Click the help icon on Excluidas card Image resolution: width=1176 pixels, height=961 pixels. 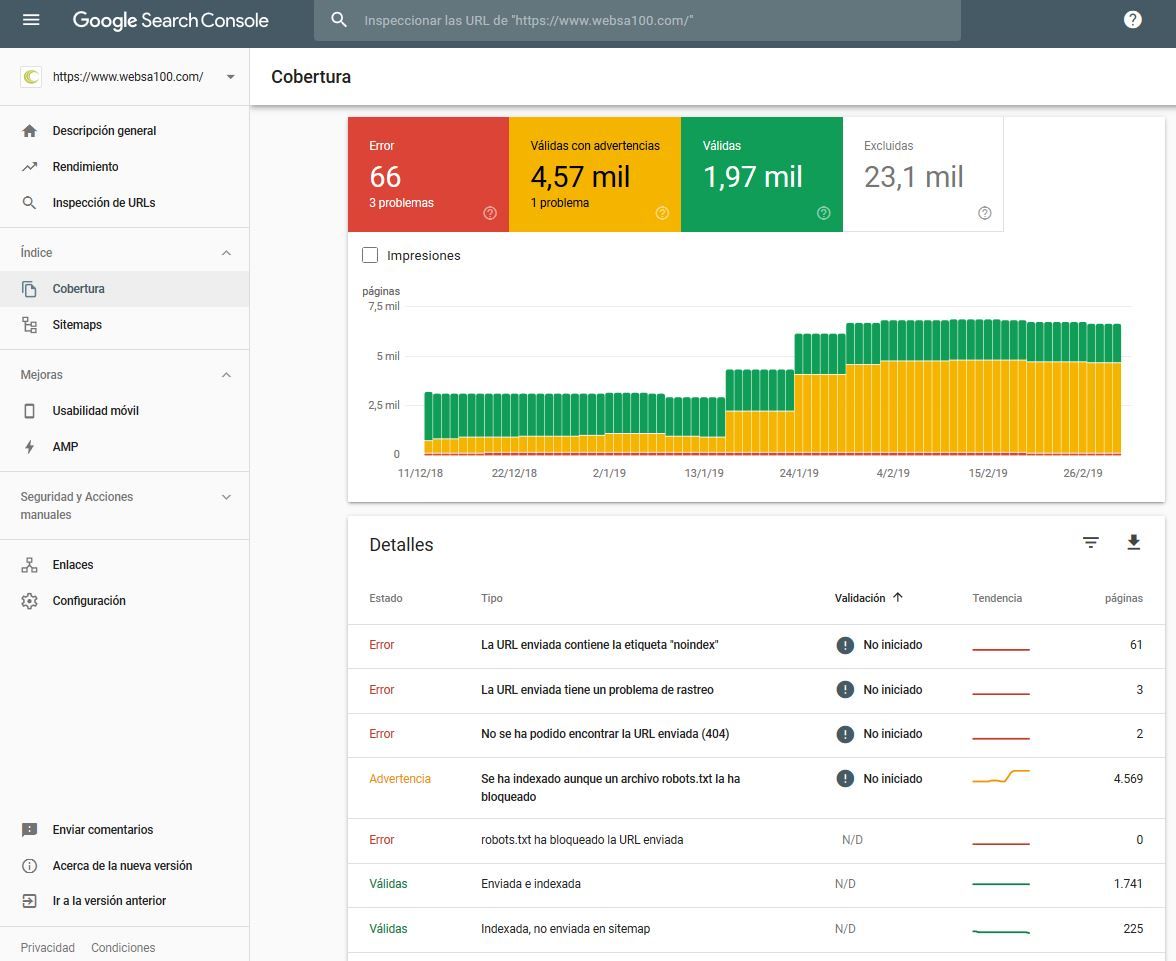[x=985, y=213]
